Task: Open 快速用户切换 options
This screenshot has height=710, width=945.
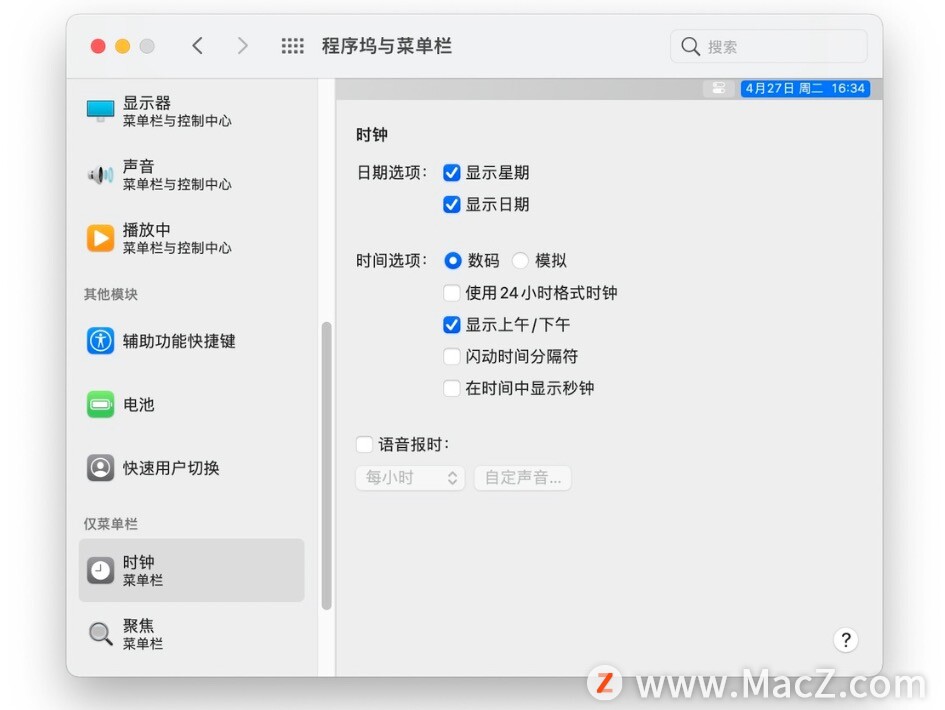Action: coord(160,467)
